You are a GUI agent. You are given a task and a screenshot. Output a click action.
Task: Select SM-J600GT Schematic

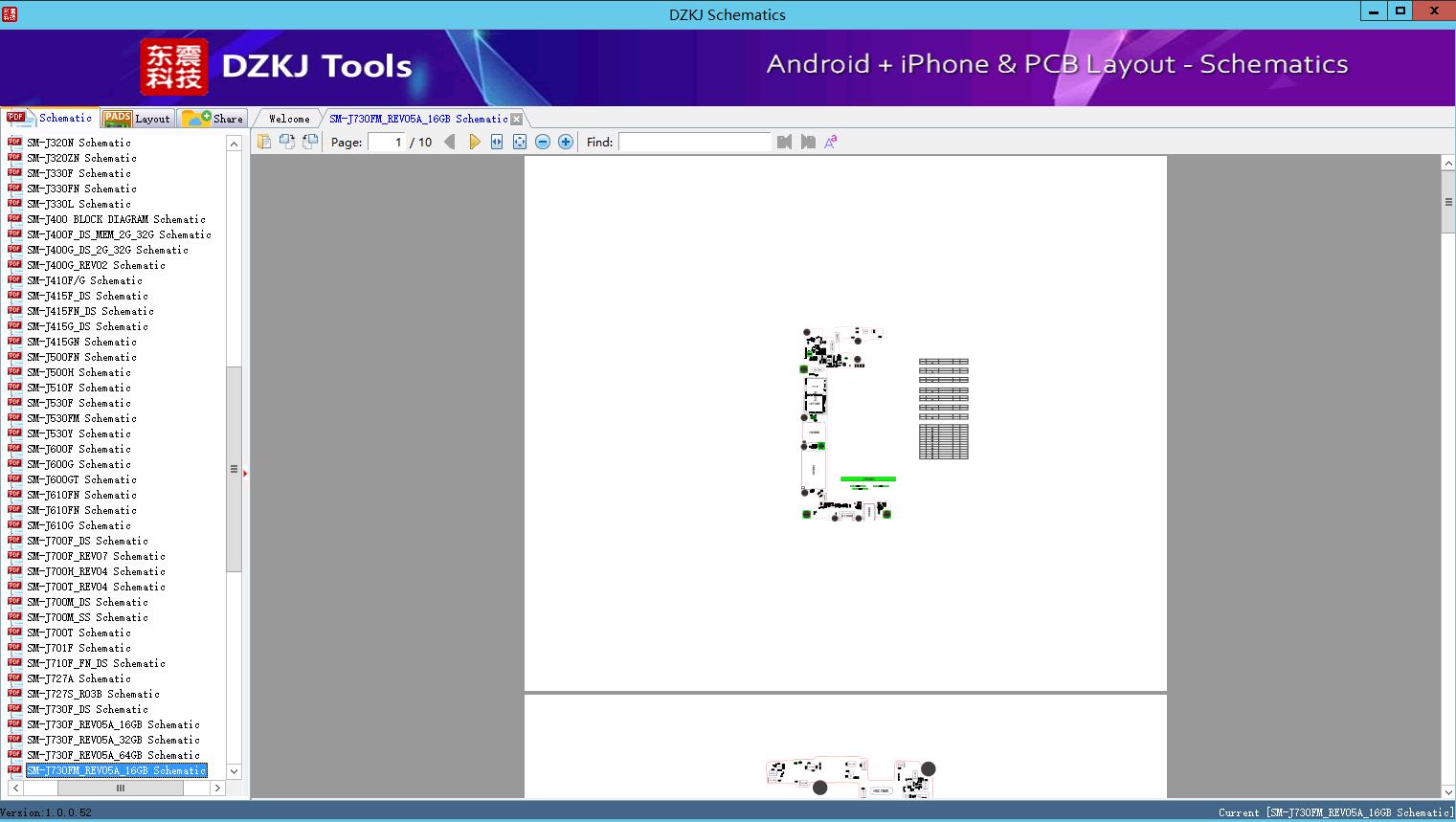click(x=81, y=479)
